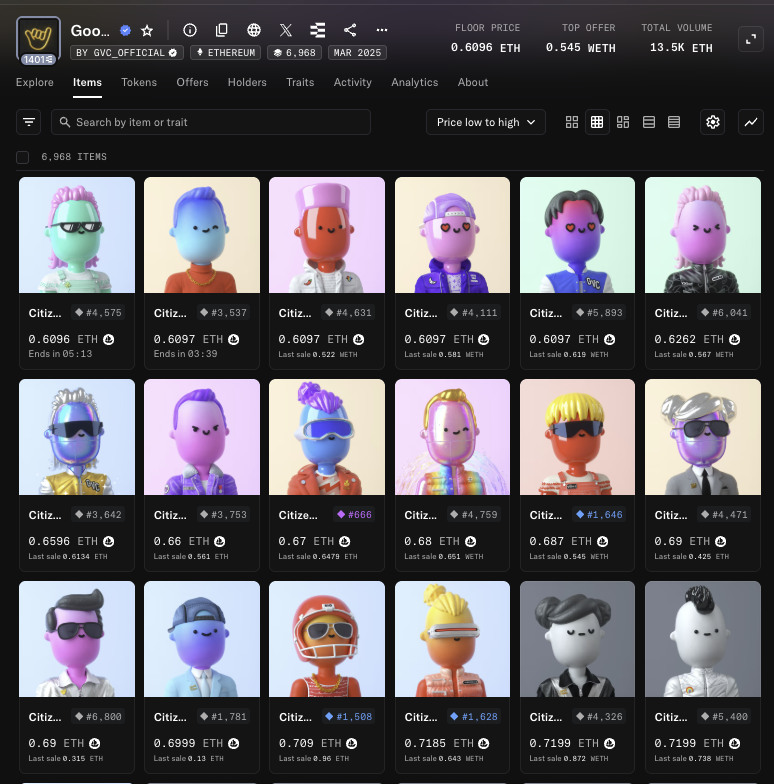The height and width of the screenshot is (784, 774).
Task: Open the Analytics tab
Action: (x=414, y=82)
